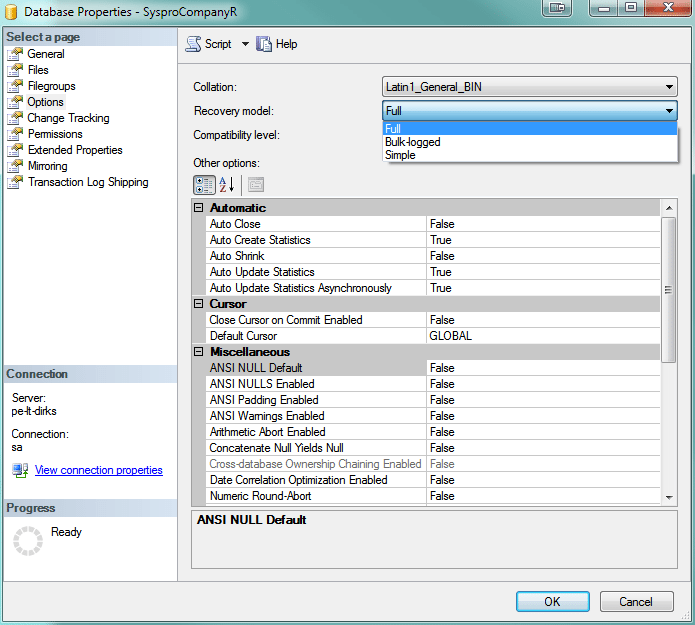
Task: Open Change Tracking page icon
Action: pyautogui.click(x=15, y=118)
